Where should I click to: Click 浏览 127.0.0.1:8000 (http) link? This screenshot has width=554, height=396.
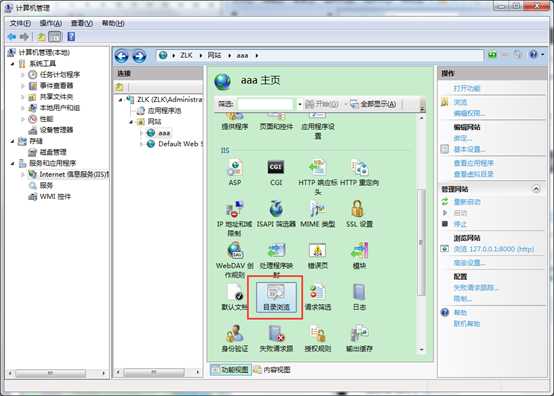[494, 249]
